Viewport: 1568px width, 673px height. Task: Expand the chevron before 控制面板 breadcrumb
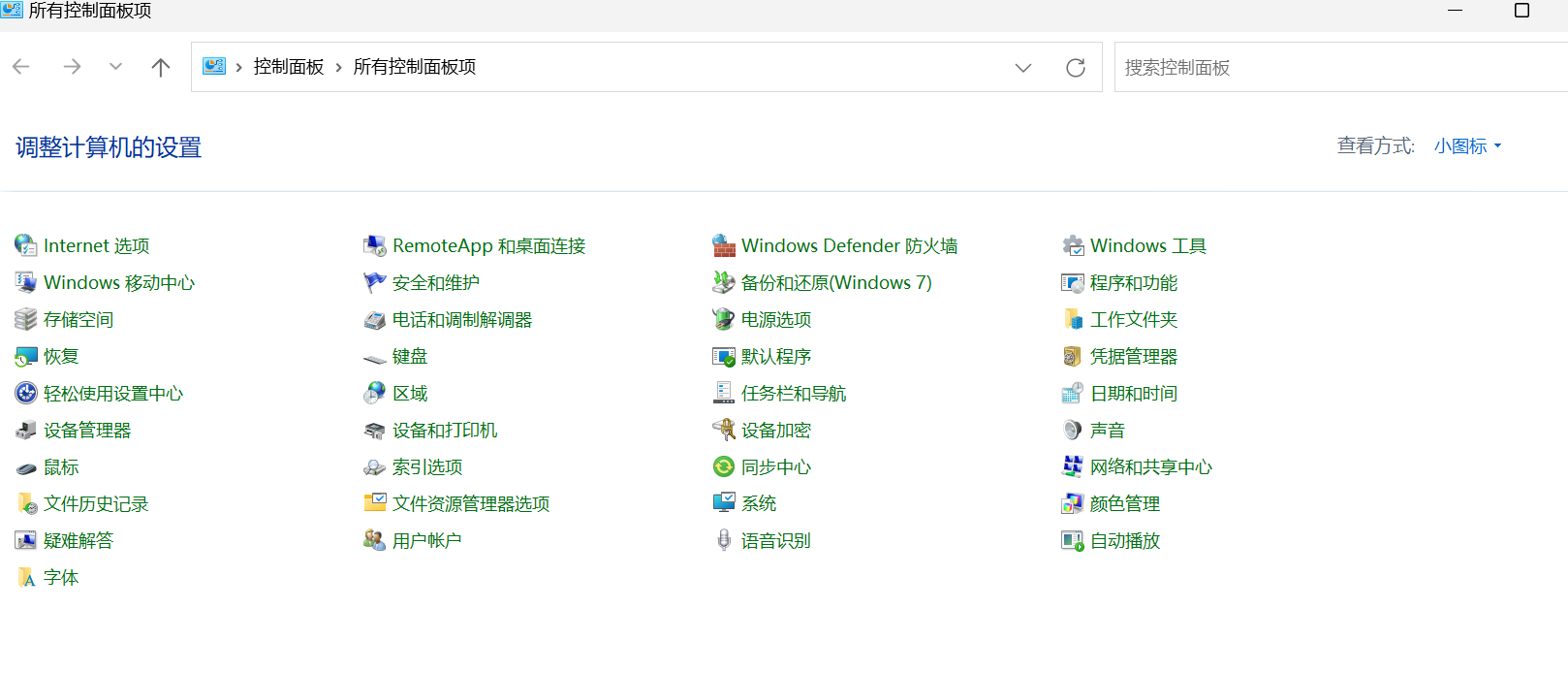[239, 68]
